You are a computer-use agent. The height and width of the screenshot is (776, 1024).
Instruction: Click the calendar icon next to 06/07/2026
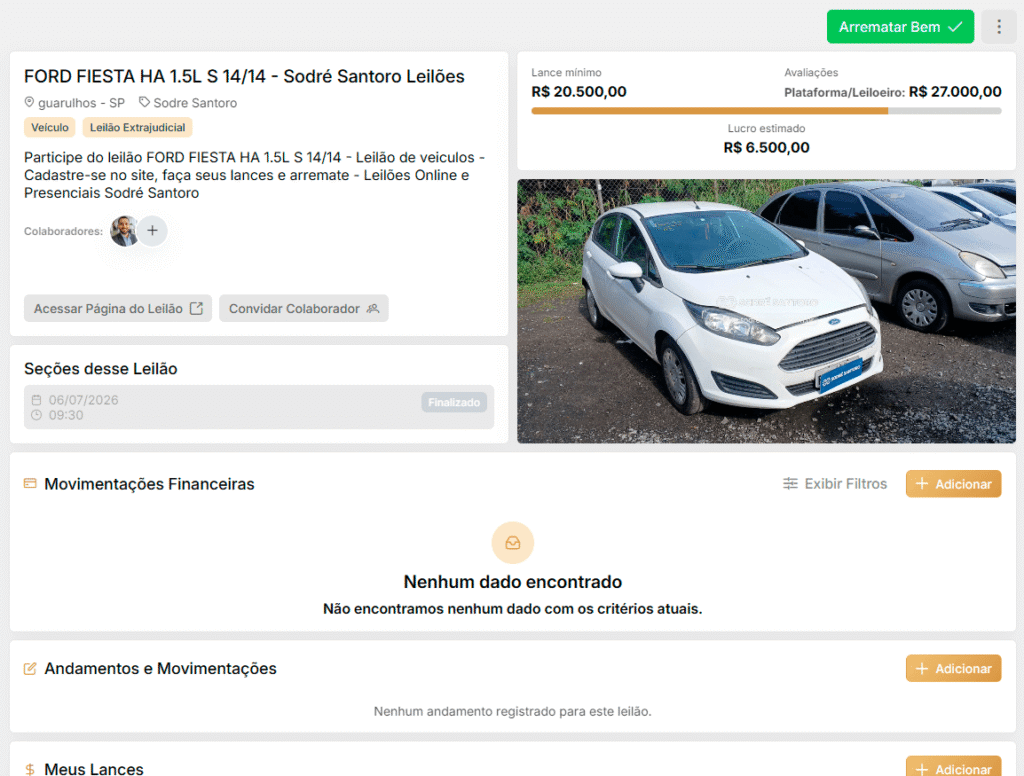tap(37, 400)
